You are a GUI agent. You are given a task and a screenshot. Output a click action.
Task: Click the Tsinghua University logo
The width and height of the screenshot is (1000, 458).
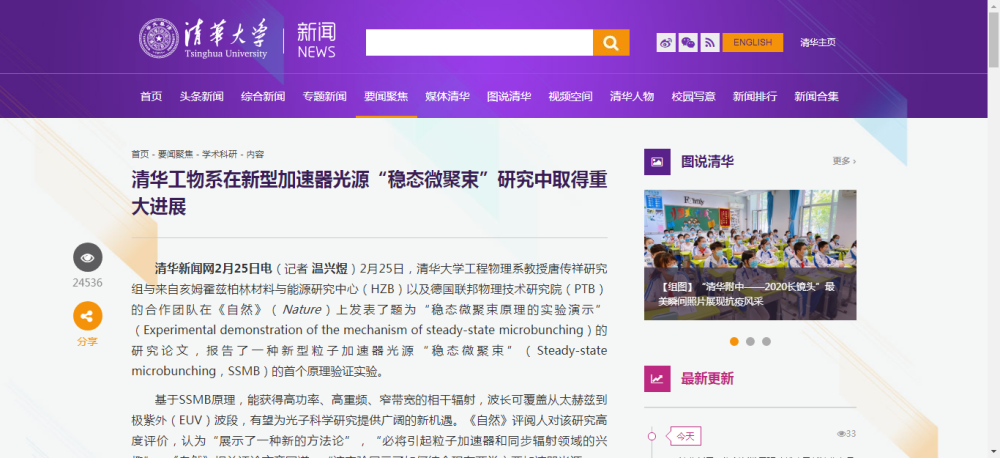(204, 39)
